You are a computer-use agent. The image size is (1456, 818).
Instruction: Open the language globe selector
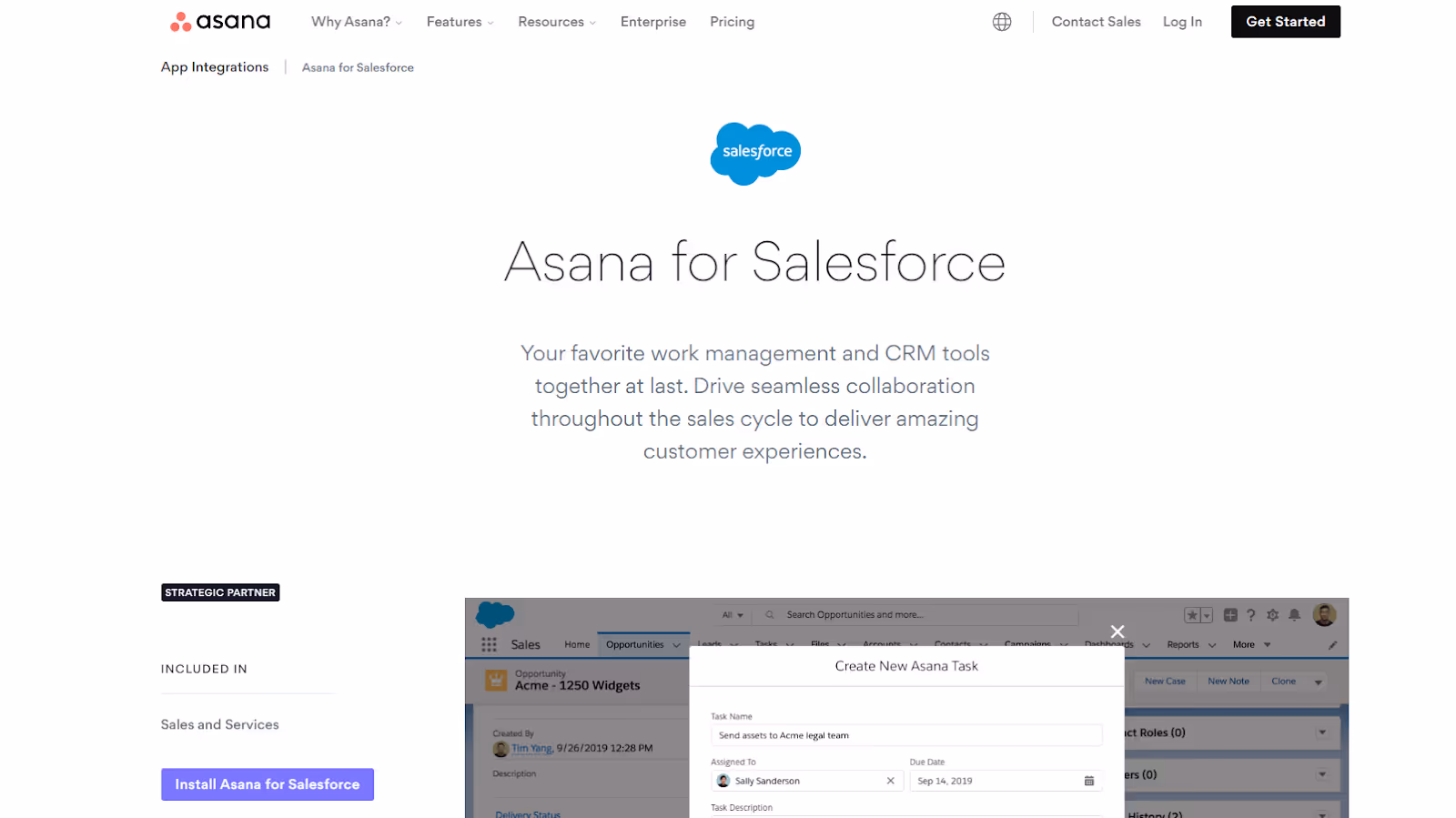(x=1002, y=22)
